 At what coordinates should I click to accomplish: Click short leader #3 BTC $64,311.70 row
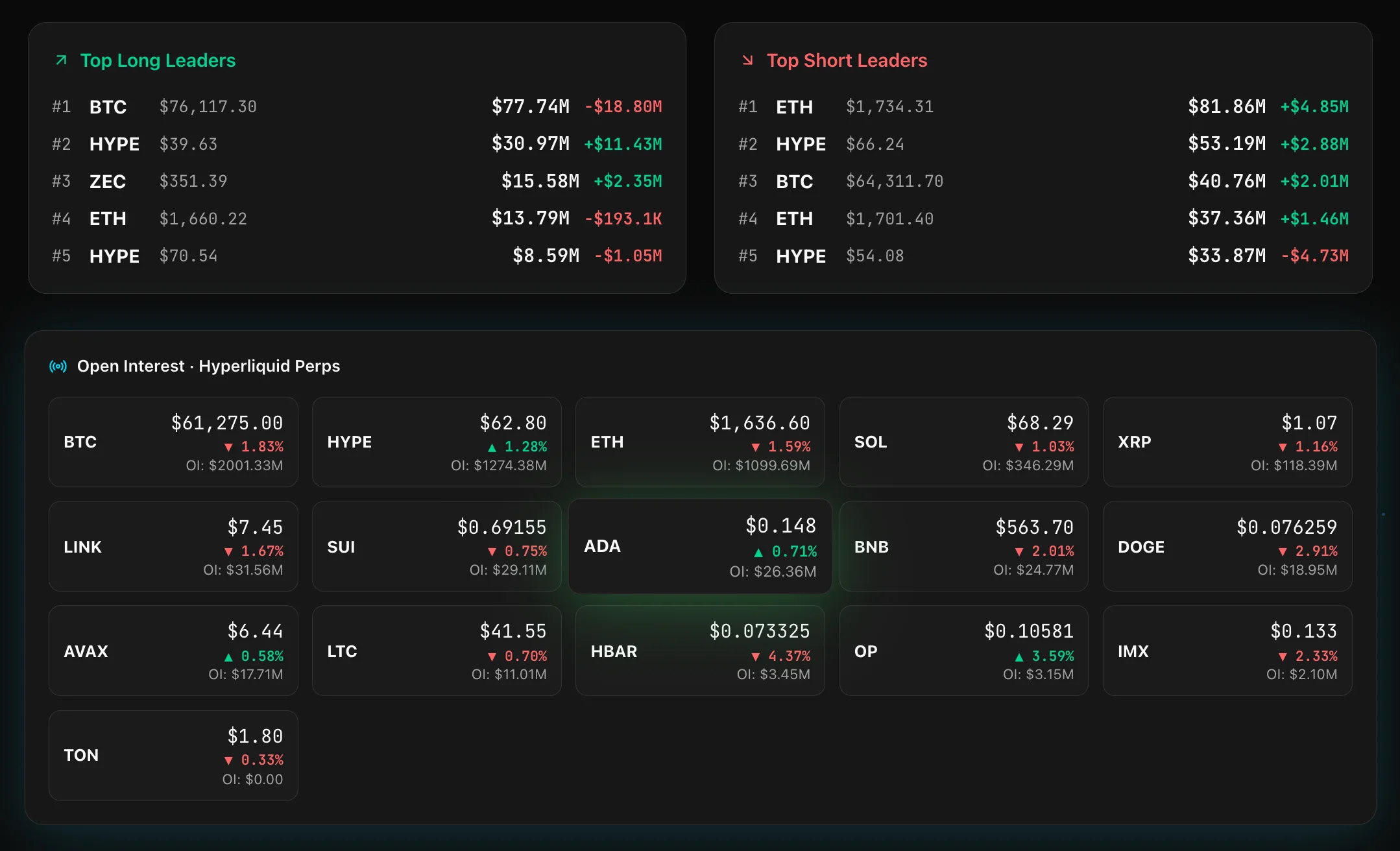[x=1043, y=182]
